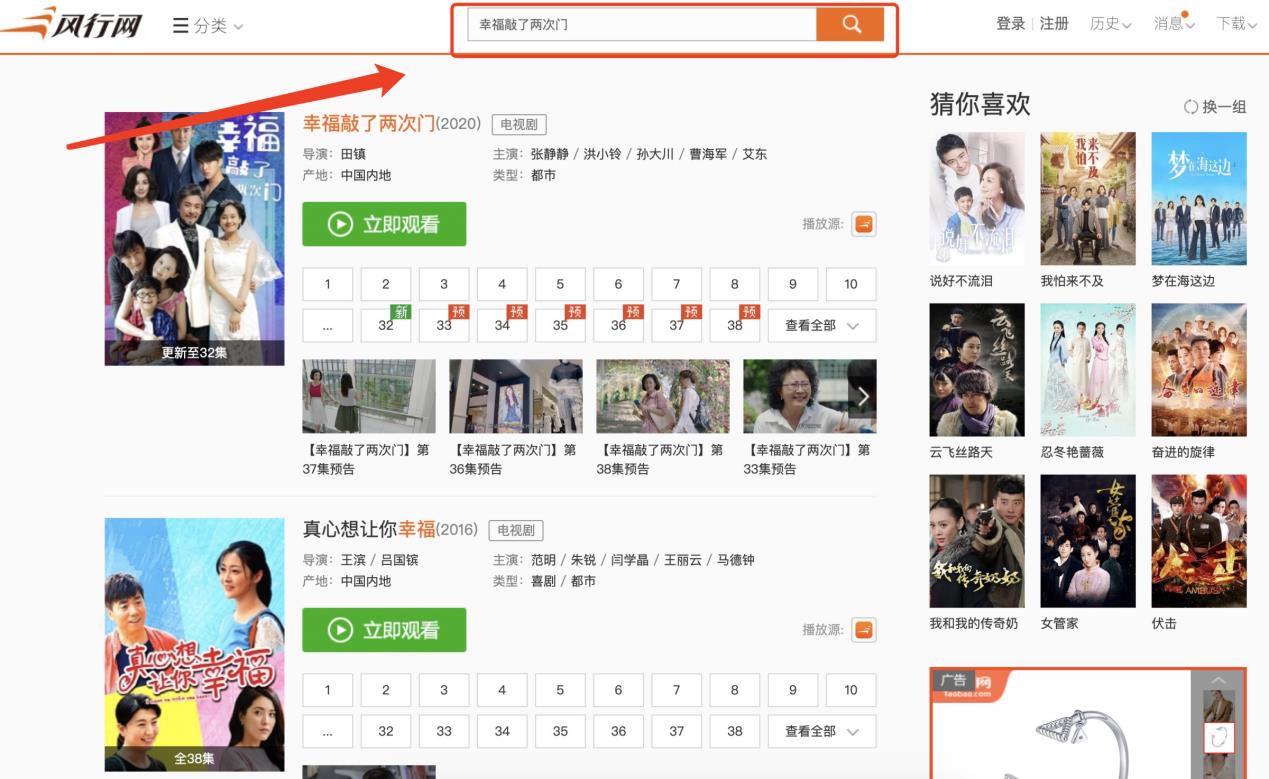Select preview episode 35 of 幸福敲了两次门
Image resolution: width=1269 pixels, height=779 pixels.
click(560, 326)
